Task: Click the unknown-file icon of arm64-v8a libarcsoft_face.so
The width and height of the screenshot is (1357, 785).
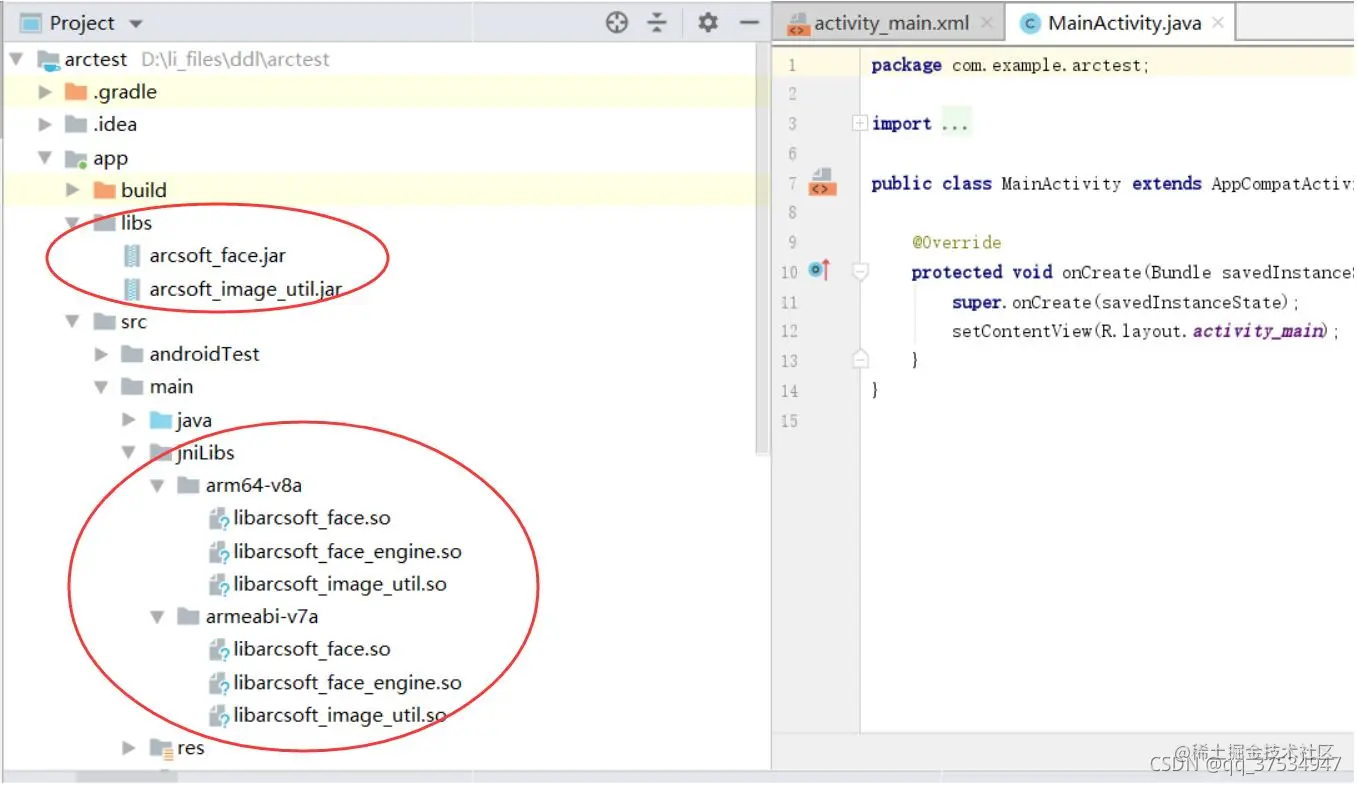Action: coord(219,518)
